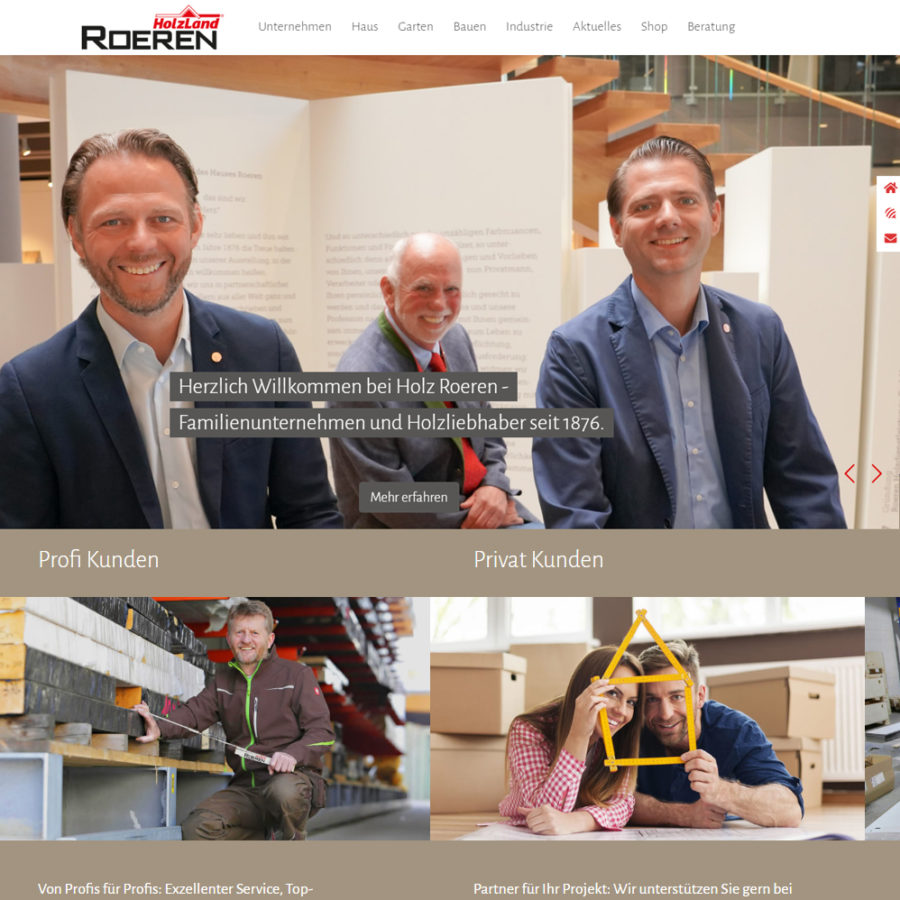Click the red house icon in side panel
Viewport: 900px width, 900px height.
pyautogui.click(x=890, y=188)
